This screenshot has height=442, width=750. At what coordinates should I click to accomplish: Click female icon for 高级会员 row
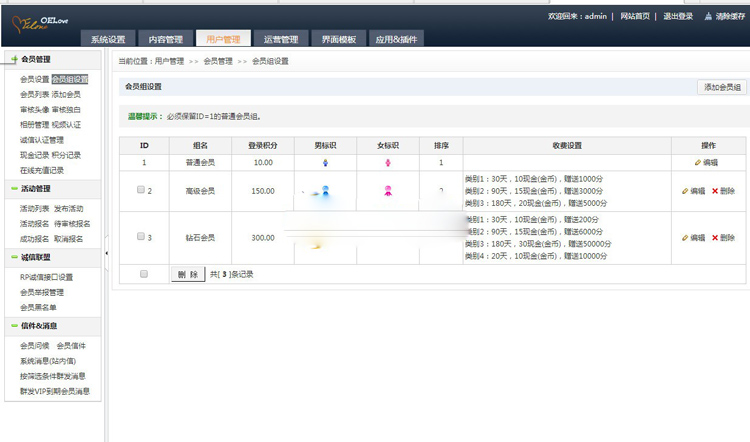coord(388,190)
